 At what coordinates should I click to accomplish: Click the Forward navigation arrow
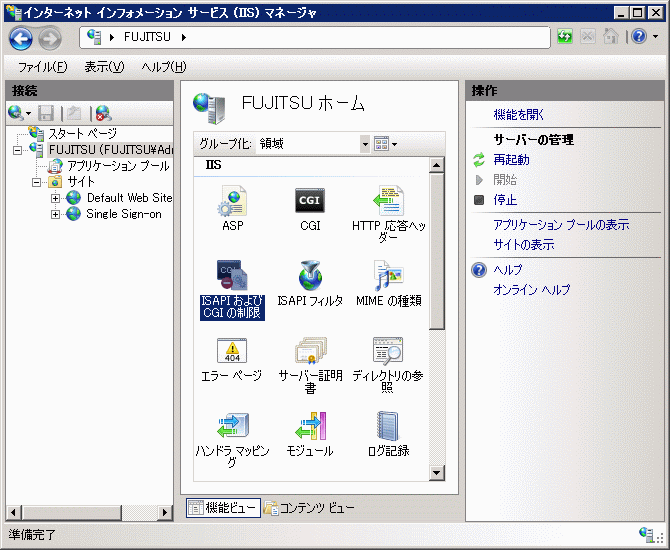click(x=50, y=38)
